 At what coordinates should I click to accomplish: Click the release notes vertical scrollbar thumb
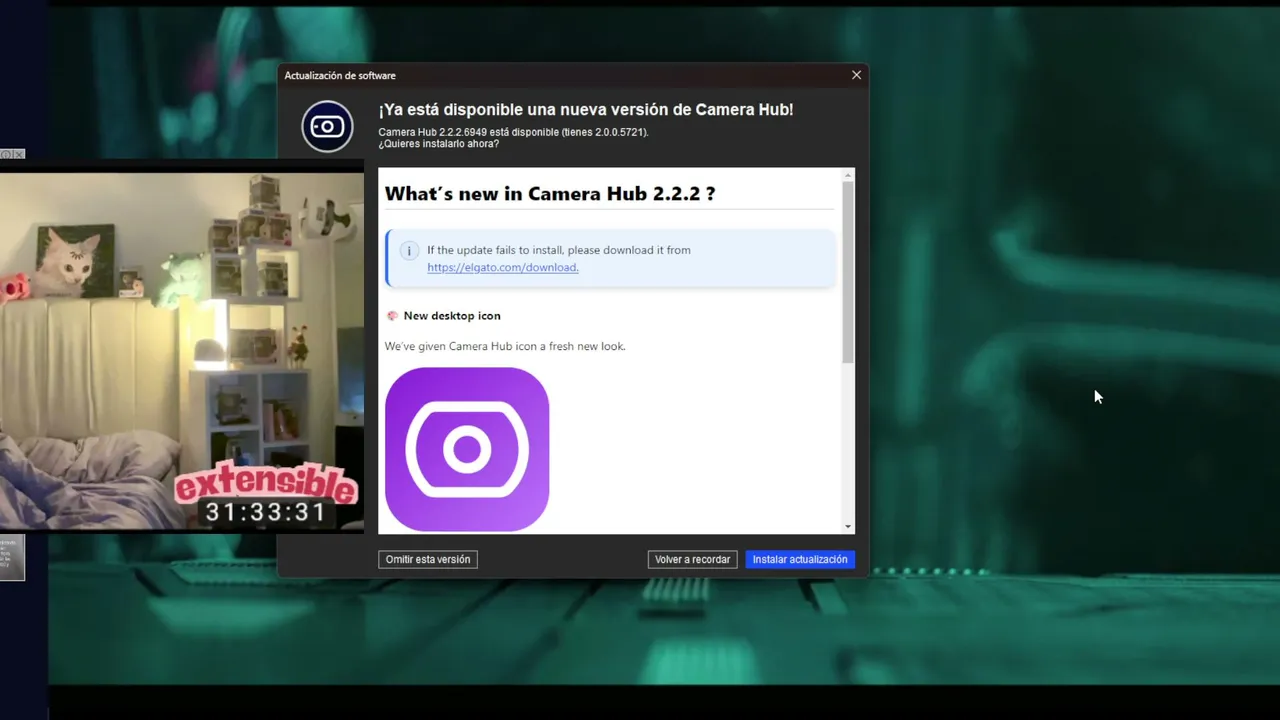(848, 272)
